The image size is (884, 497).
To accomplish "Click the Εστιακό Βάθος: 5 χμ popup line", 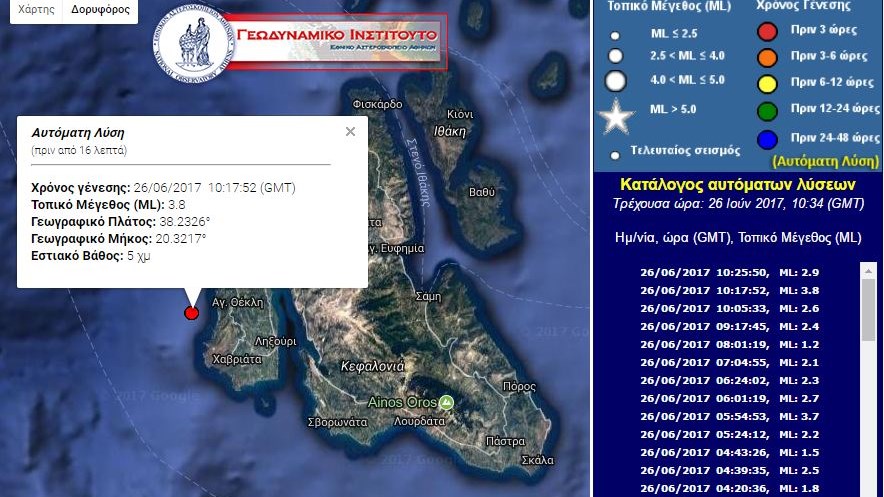I will (x=91, y=256).
